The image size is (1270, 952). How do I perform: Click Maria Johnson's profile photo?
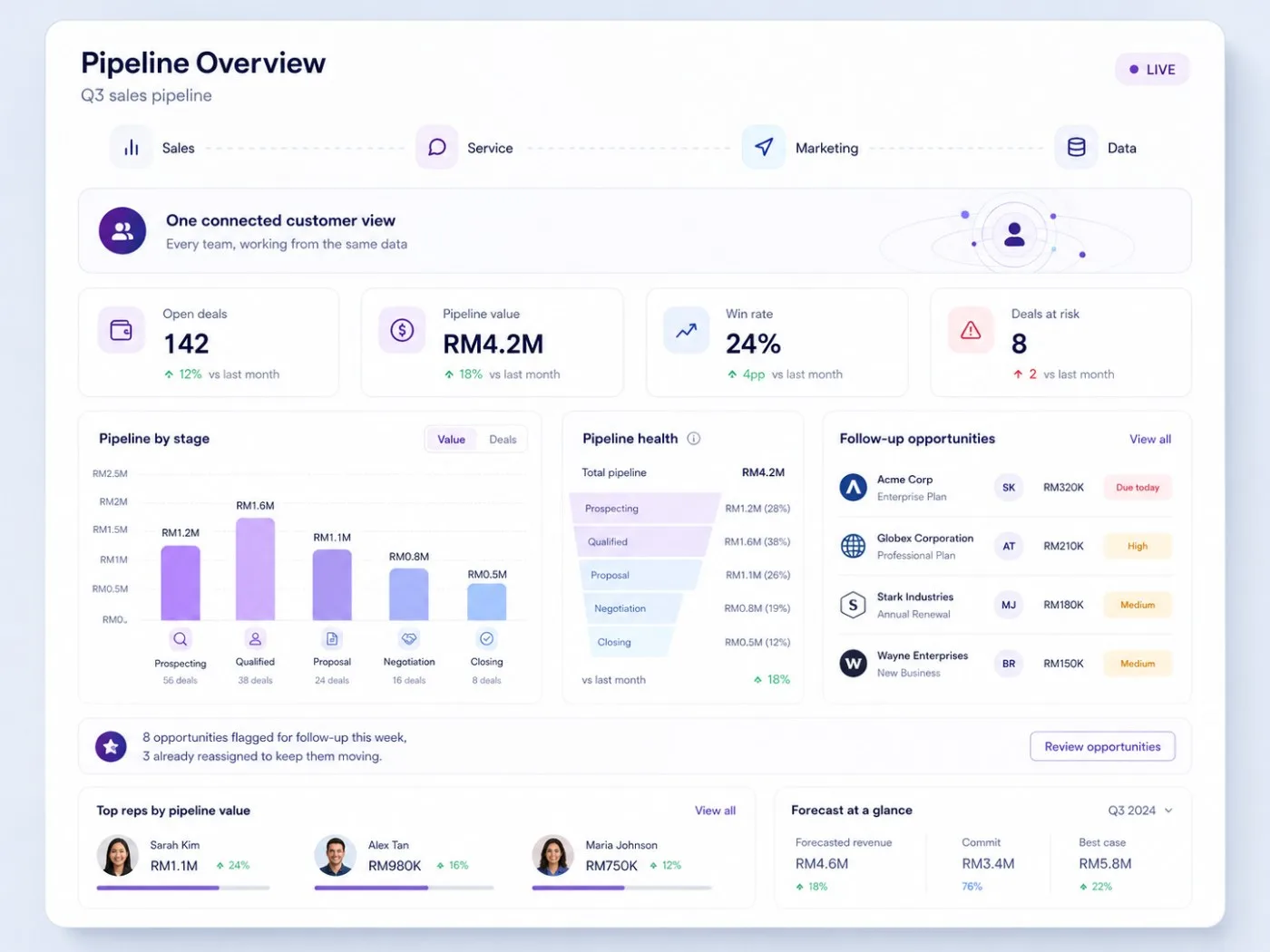coord(552,856)
